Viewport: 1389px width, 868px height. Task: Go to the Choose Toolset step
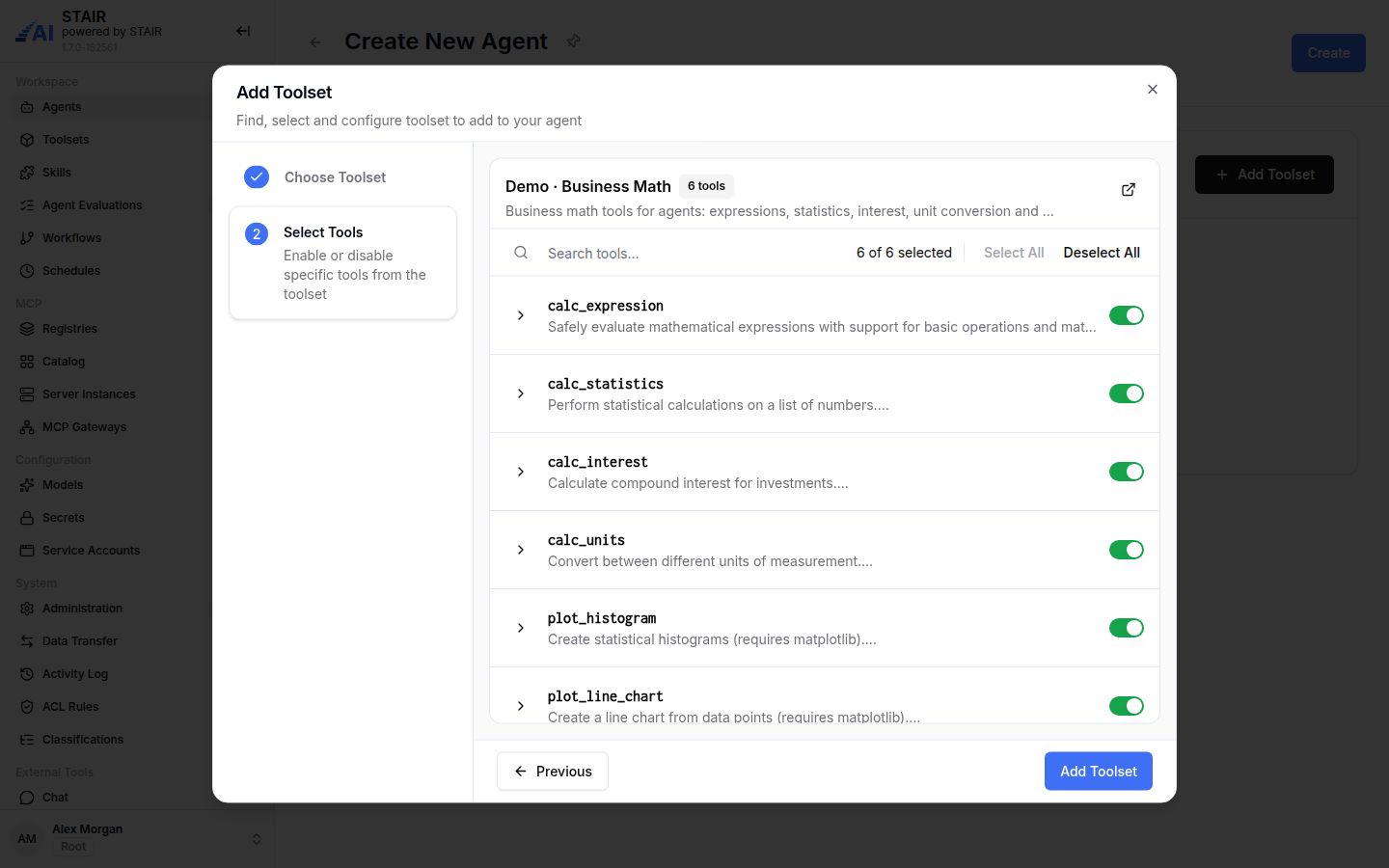pyautogui.click(x=342, y=177)
